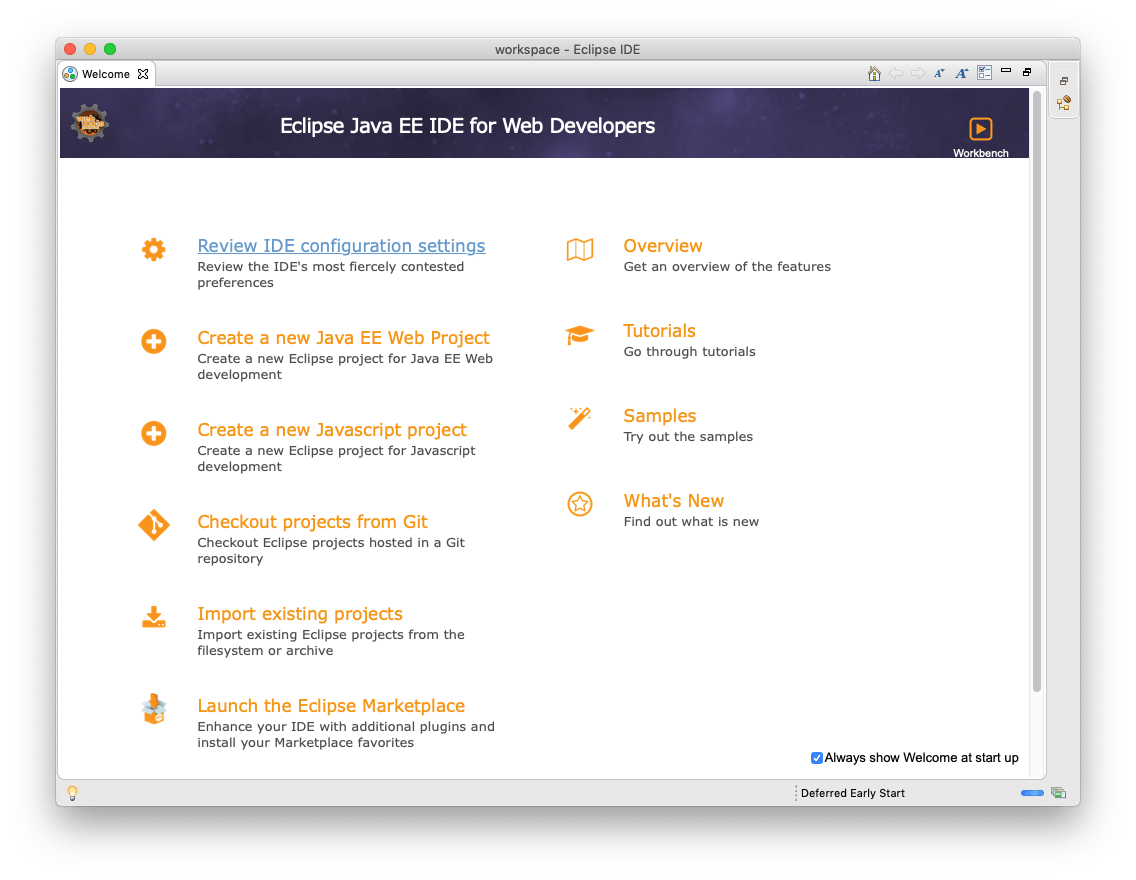This screenshot has width=1136, height=880.
Task: Open Launch the Eclipse Marketplace link
Action: (331, 705)
